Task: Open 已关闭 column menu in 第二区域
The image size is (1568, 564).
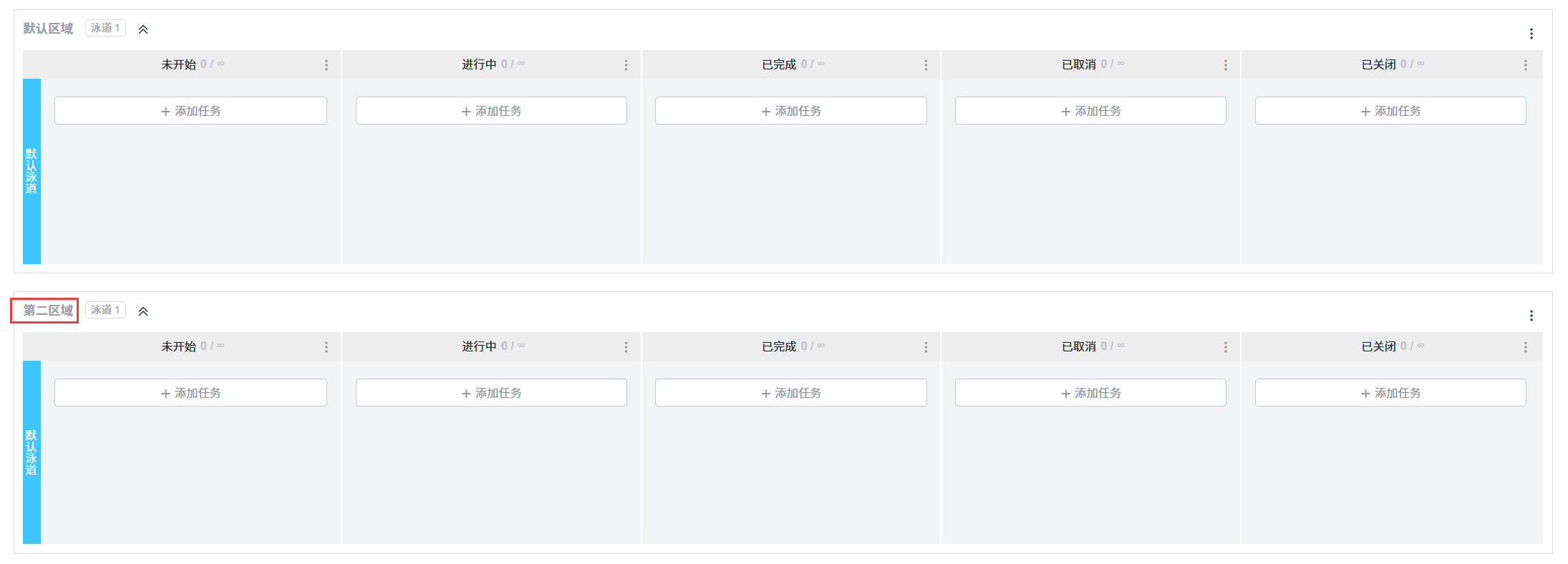Action: pos(1525,347)
